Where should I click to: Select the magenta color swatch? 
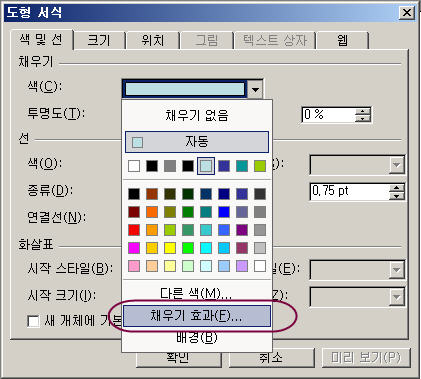(x=134, y=248)
